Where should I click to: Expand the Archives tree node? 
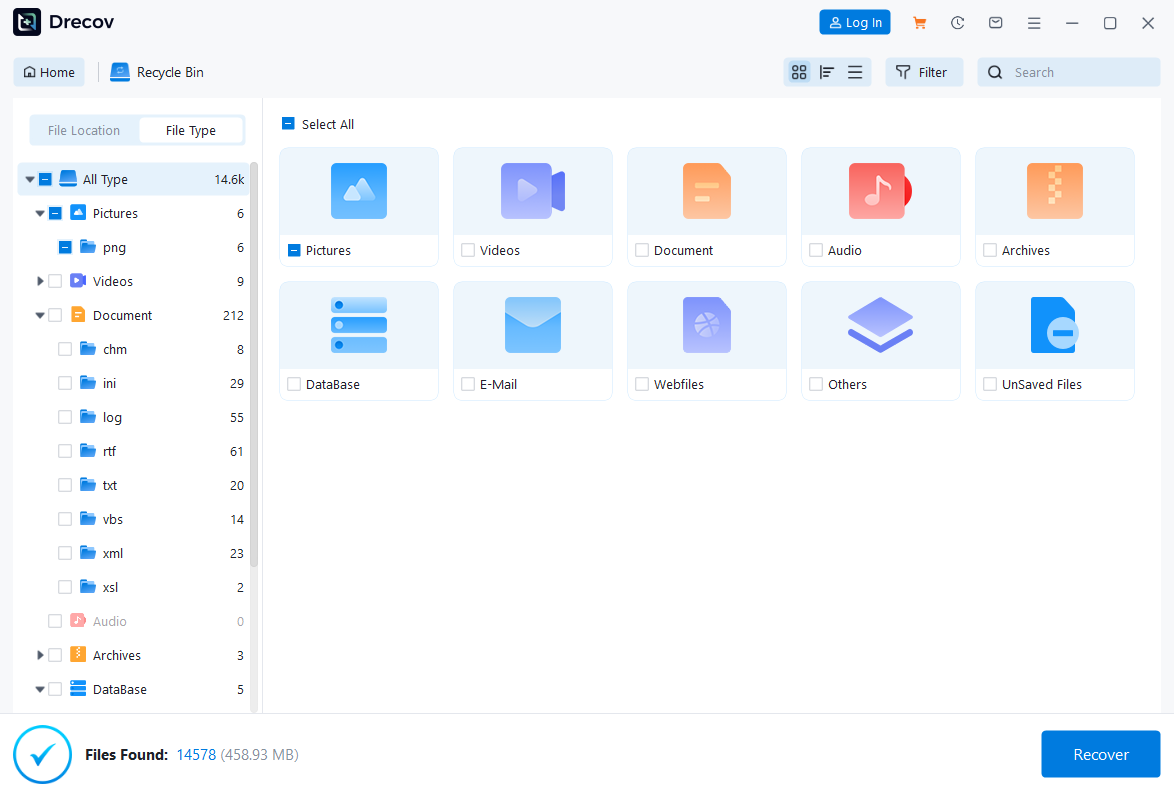pos(40,655)
